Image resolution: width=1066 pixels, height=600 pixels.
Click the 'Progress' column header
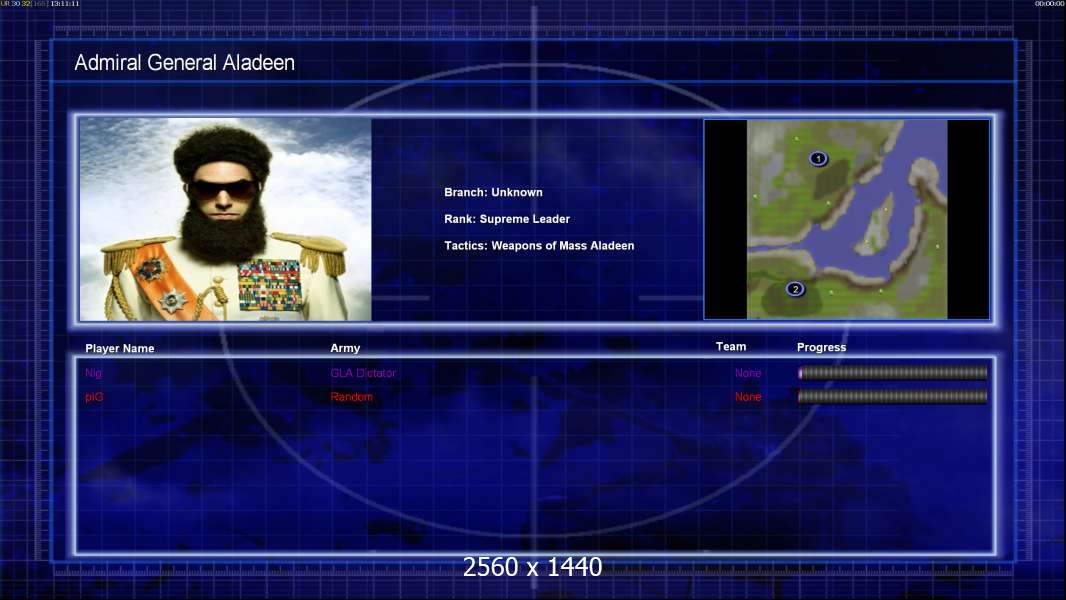(x=821, y=347)
